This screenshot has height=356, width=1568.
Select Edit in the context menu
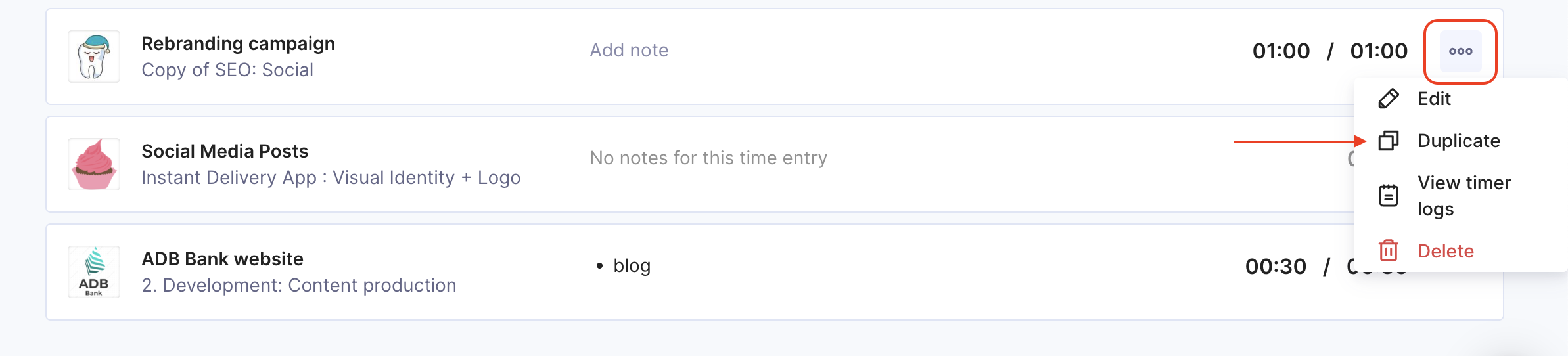coord(1434,99)
